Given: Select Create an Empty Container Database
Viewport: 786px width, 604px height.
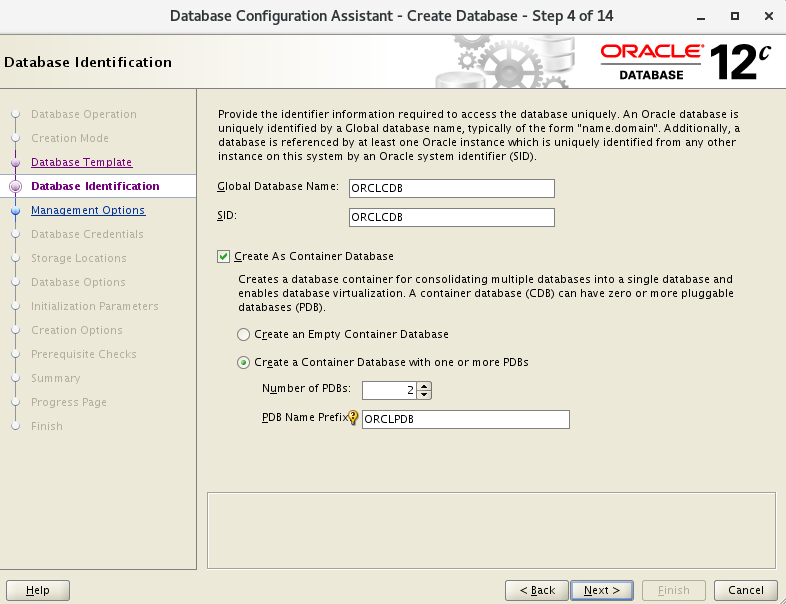Looking at the screenshot, I should coord(244,334).
